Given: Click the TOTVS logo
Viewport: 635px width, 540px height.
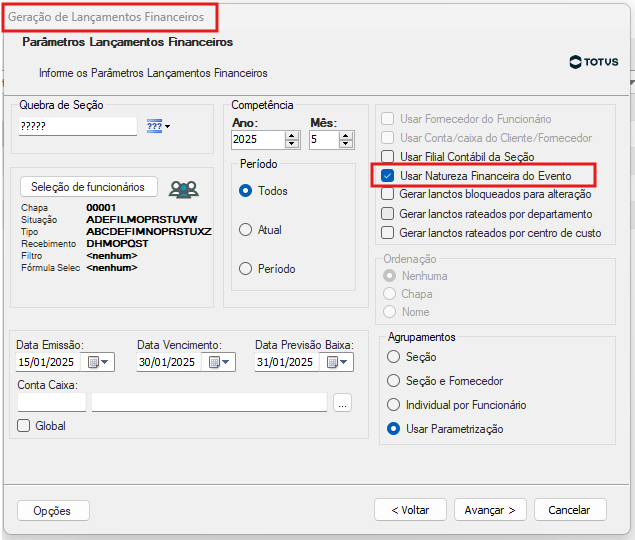Looking at the screenshot, I should tap(593, 62).
